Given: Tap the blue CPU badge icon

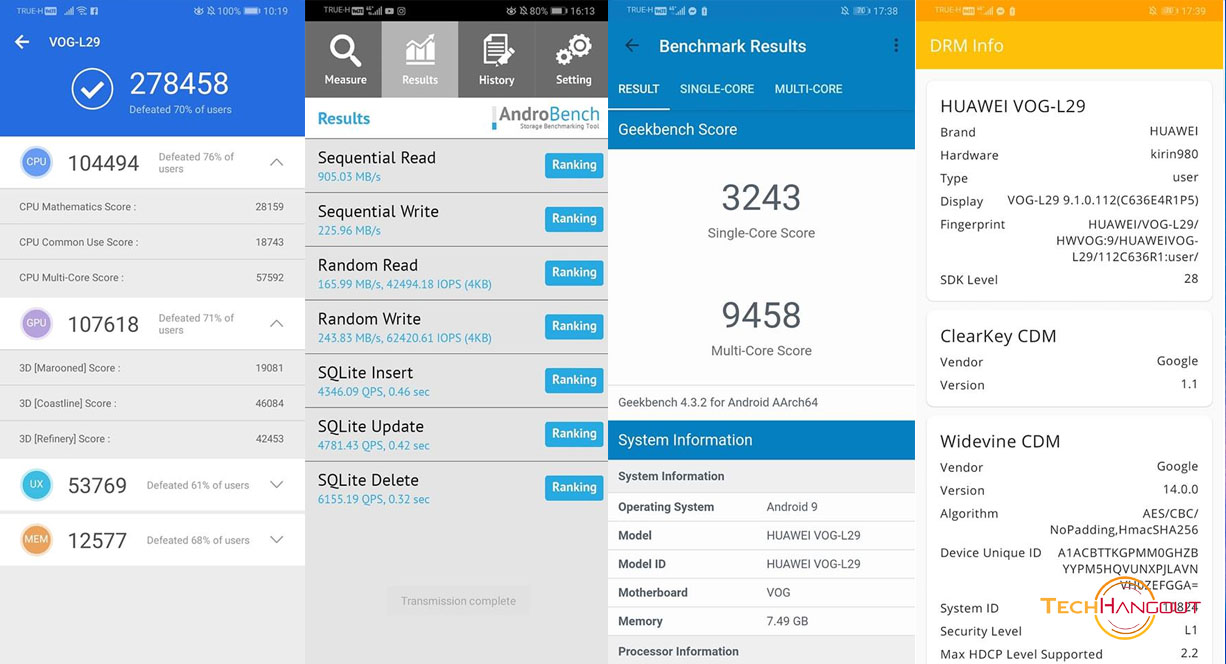Looking at the screenshot, I should 37,161.
